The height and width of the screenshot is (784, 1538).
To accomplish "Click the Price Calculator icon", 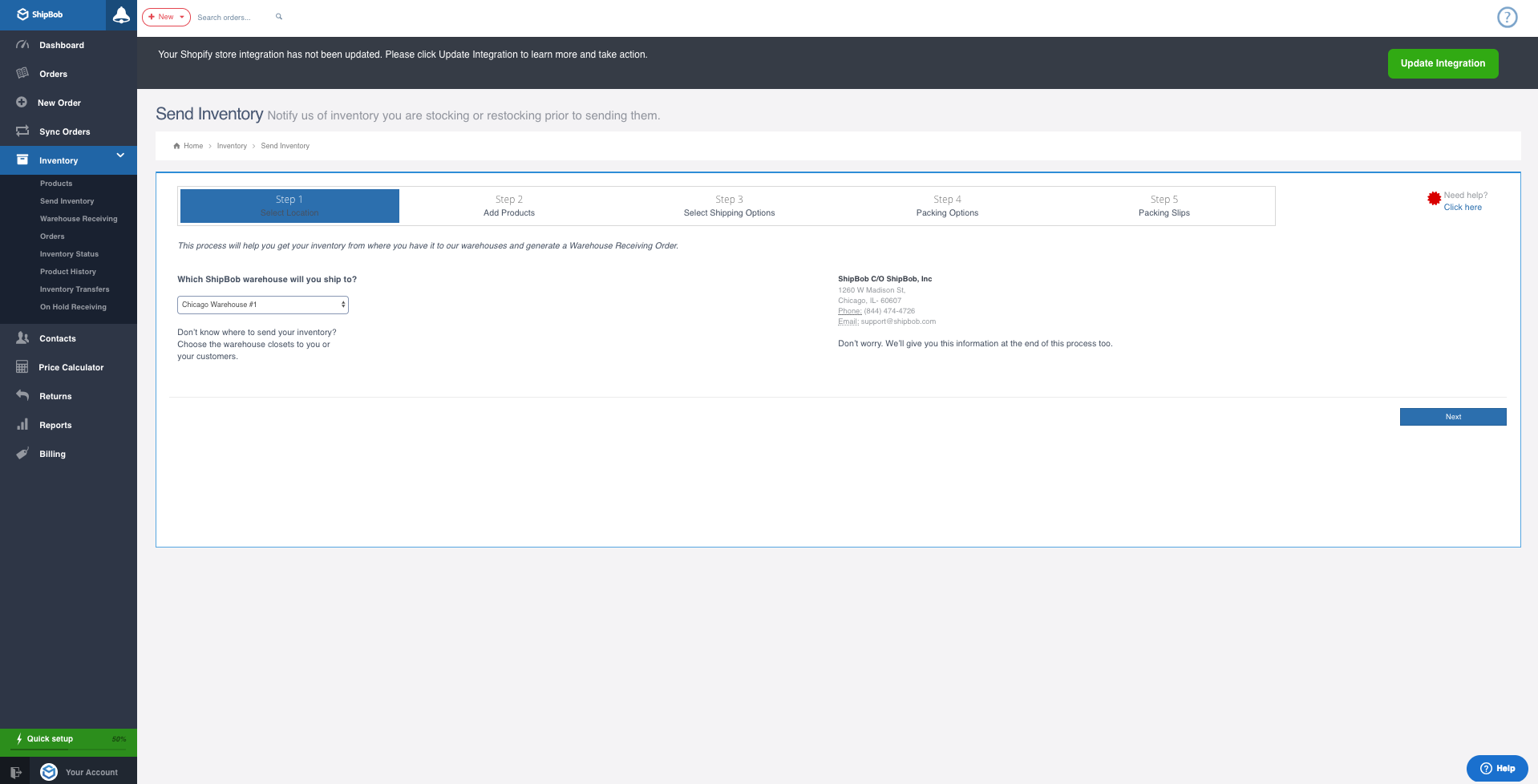I will [22, 367].
